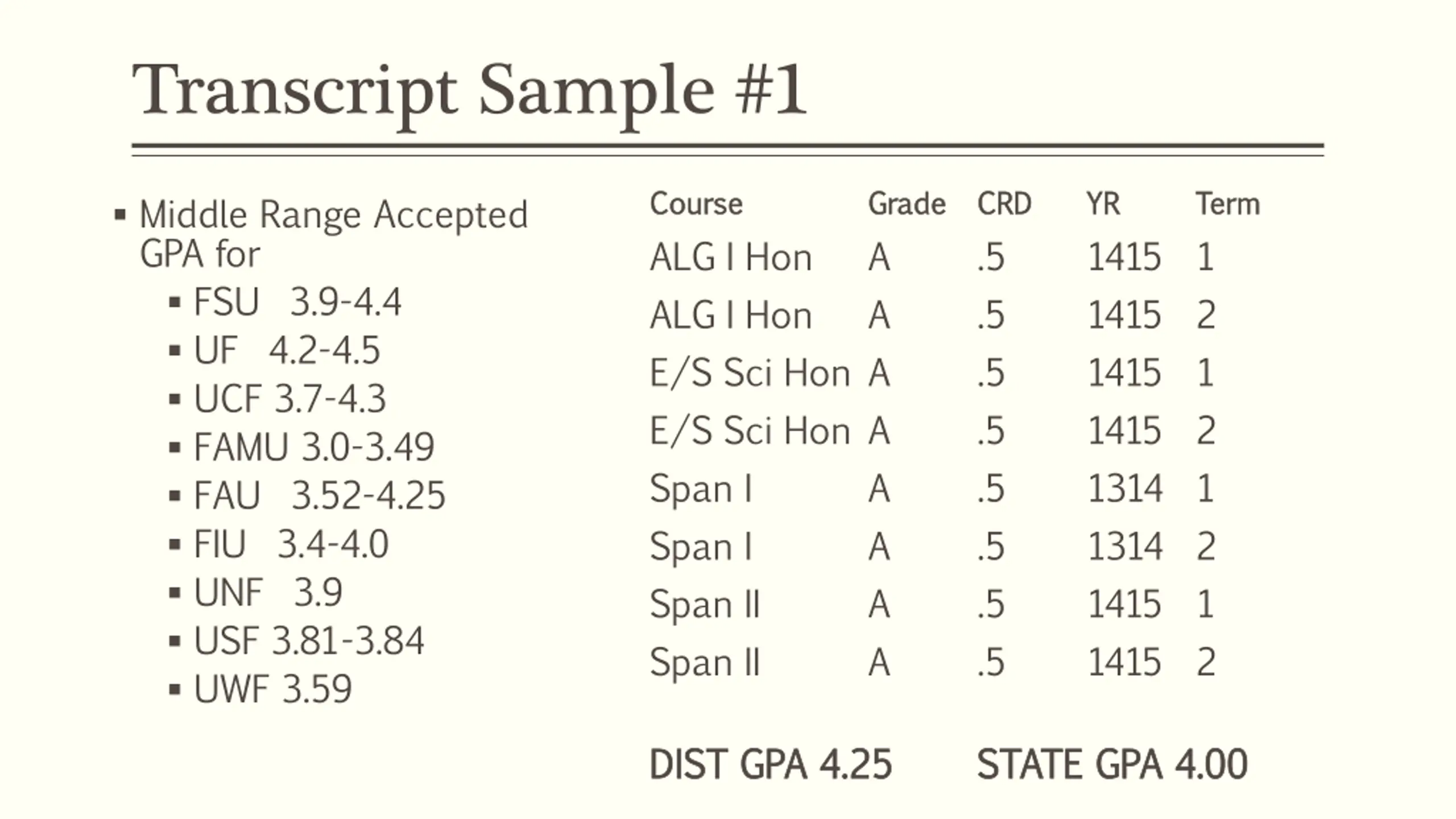
Task: Click the STATE GPA 4.00 text
Action: (1112, 764)
